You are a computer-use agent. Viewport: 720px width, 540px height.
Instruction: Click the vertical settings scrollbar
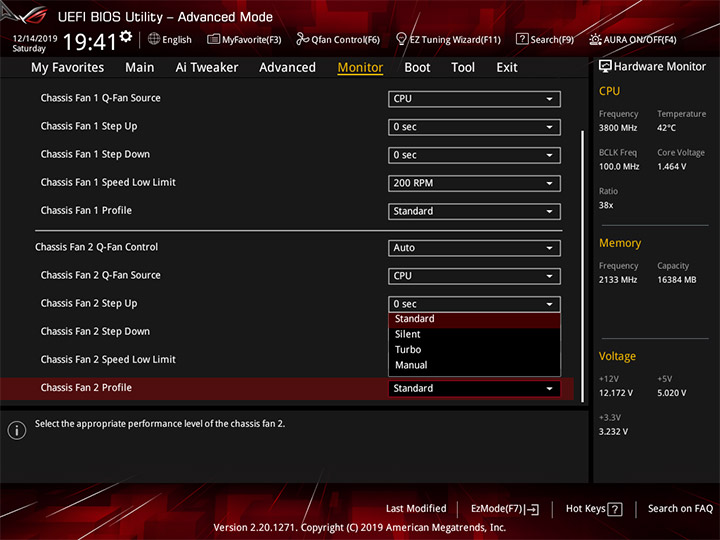tap(583, 266)
